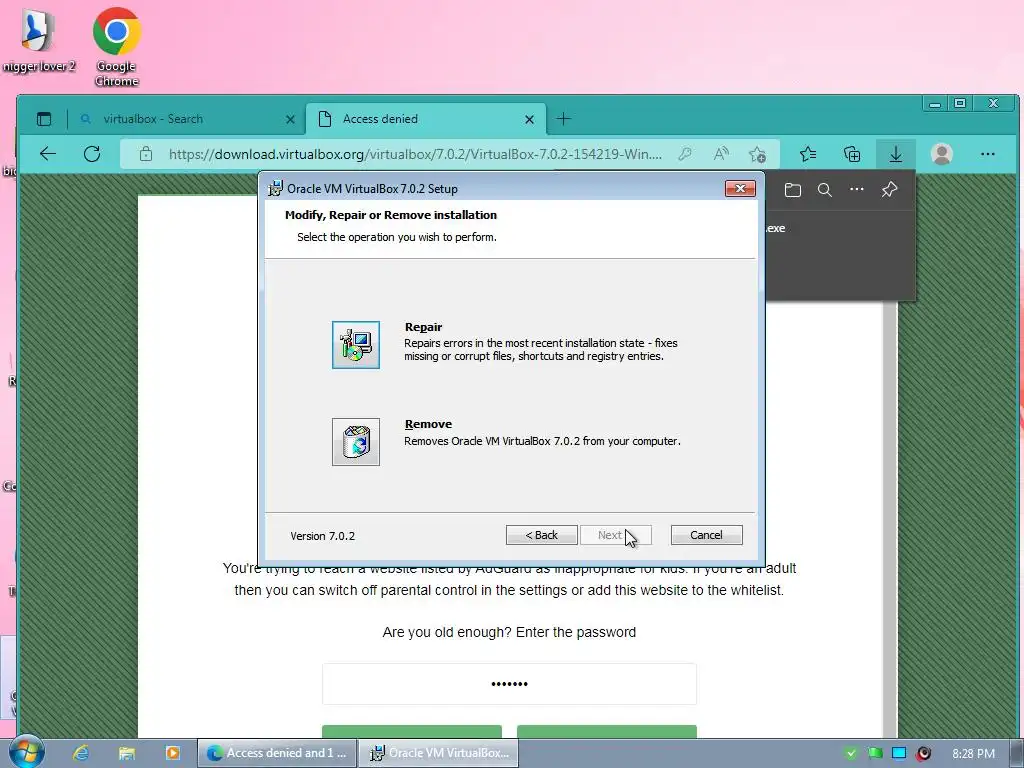Click the Remove installation icon button
1024x768 pixels.
(355, 441)
